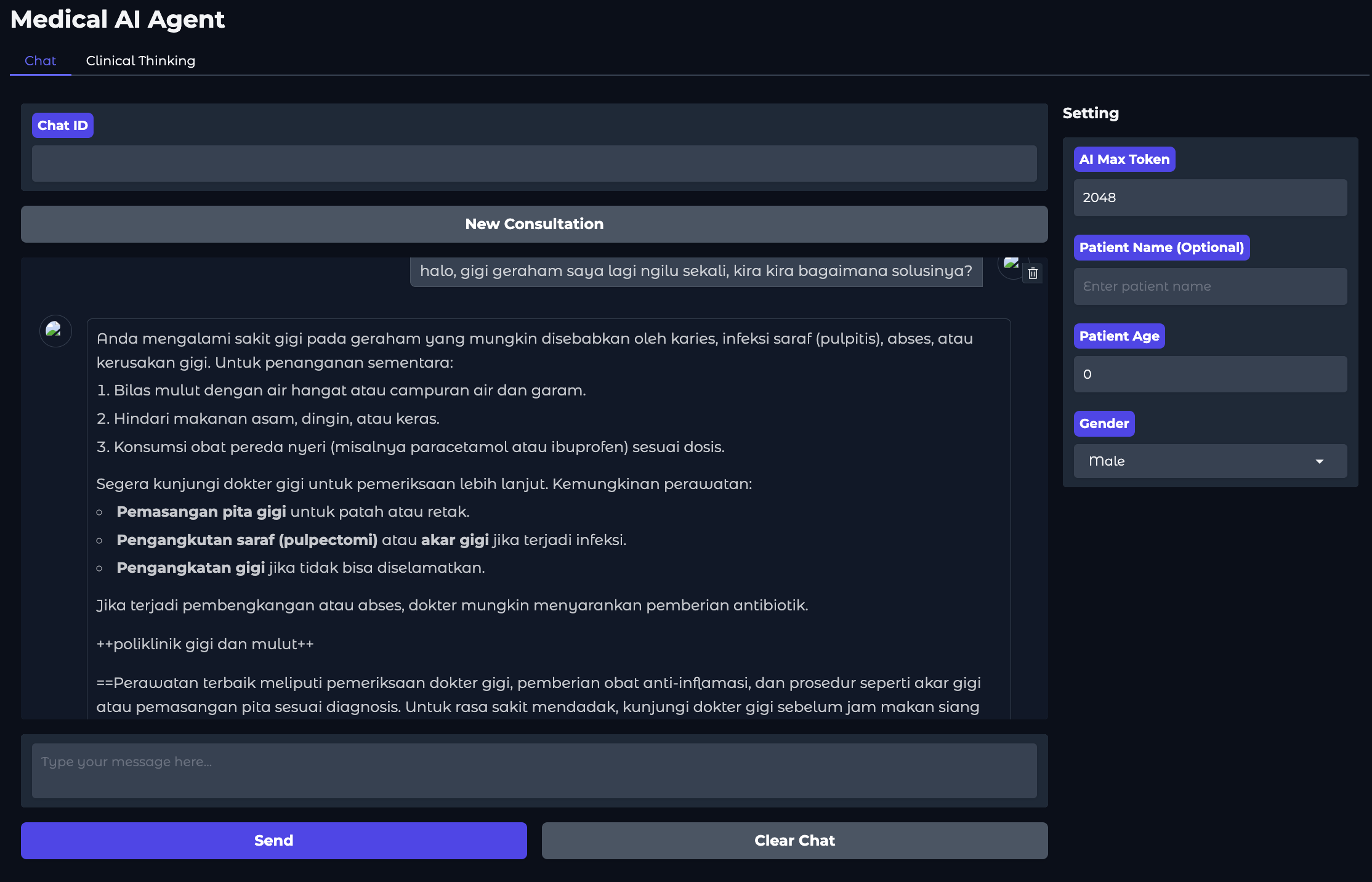Click the user's gigi geraham message bubble

696,271
